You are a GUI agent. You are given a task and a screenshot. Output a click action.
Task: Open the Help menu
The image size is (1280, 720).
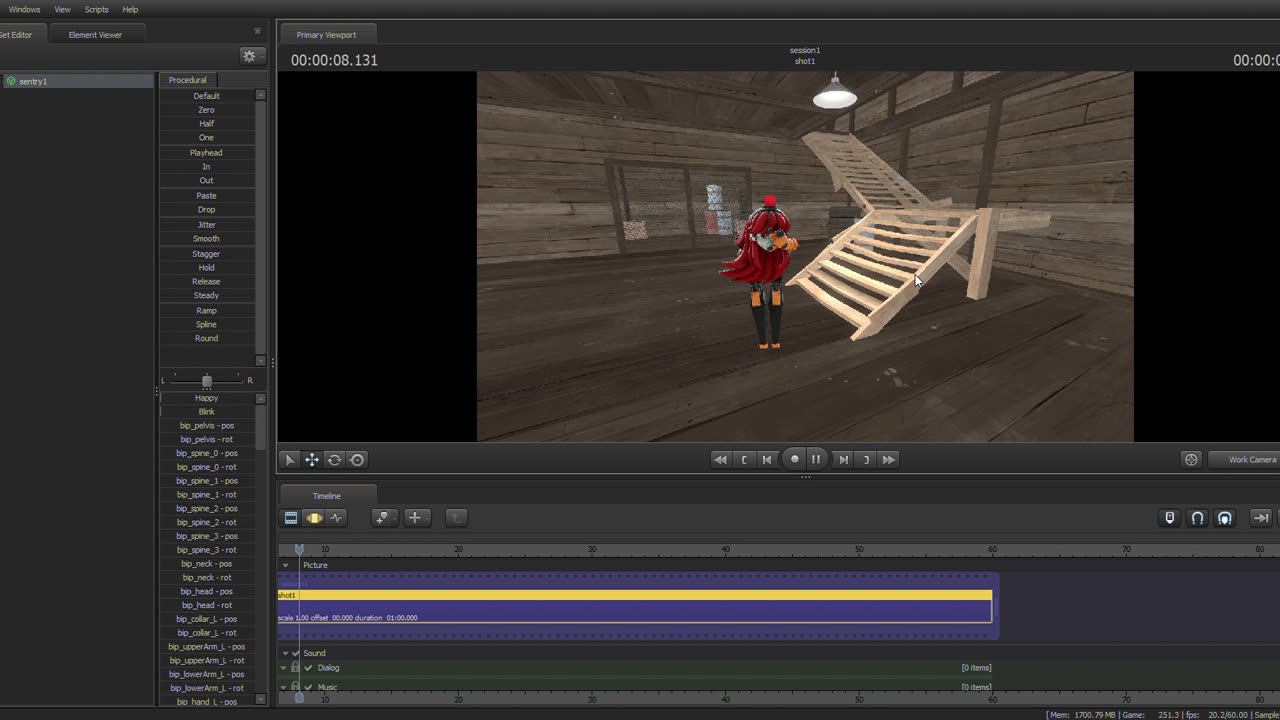pos(130,9)
